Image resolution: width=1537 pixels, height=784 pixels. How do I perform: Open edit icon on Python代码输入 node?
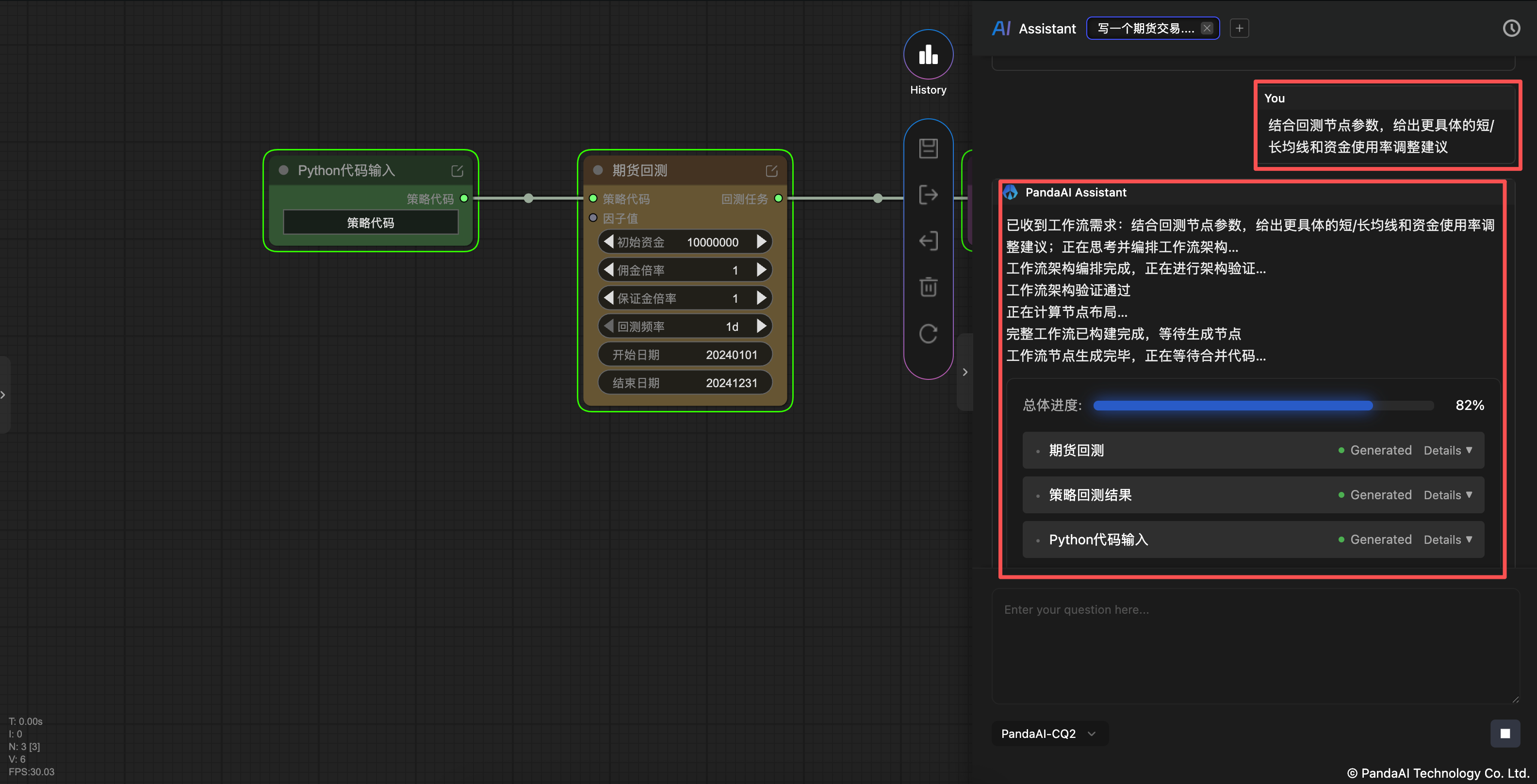pos(457,171)
